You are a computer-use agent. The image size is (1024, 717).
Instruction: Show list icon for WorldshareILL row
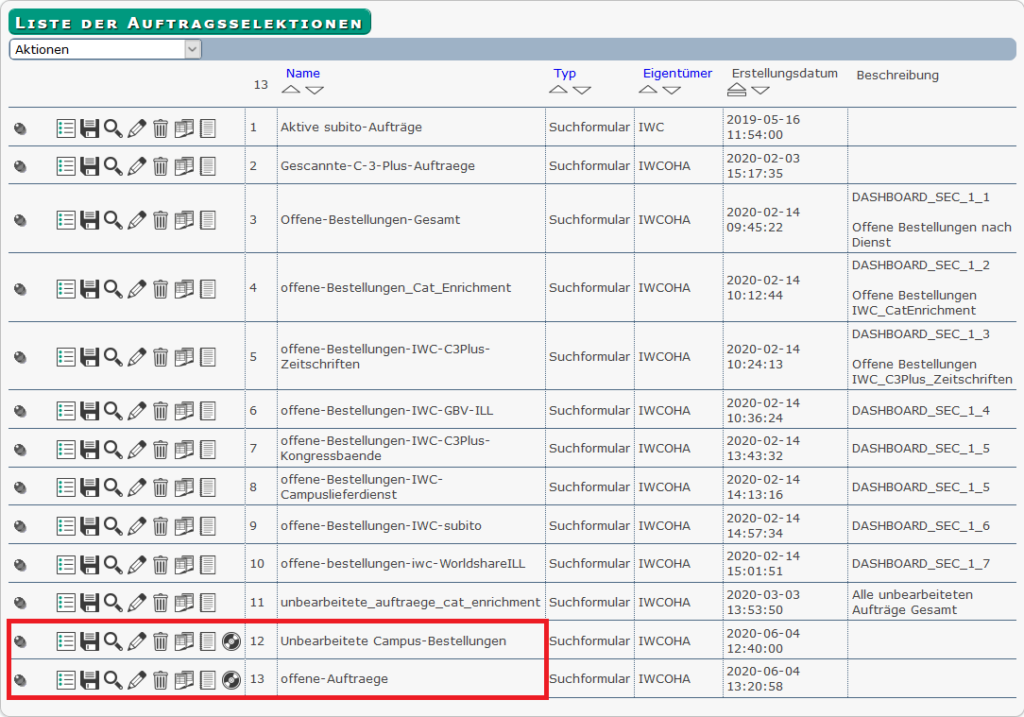click(x=66, y=565)
